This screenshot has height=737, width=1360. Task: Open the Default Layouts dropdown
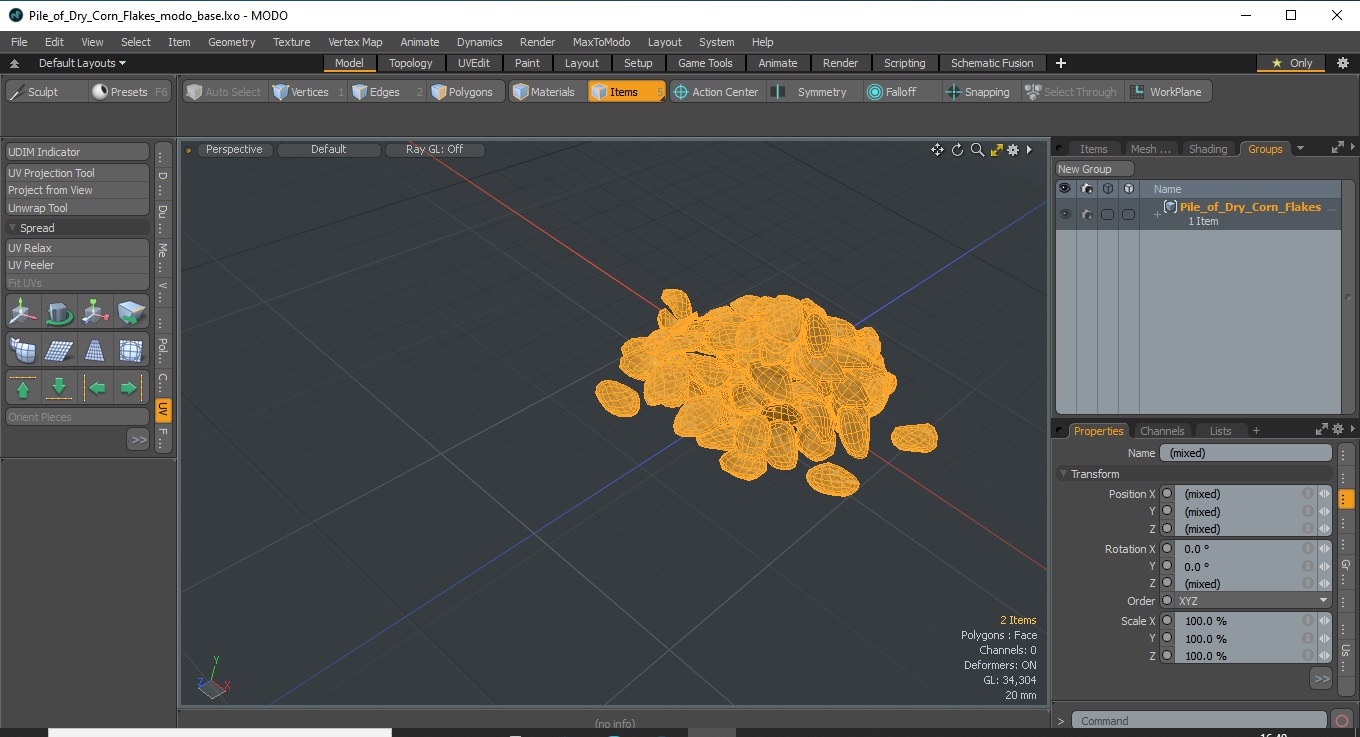[82, 63]
